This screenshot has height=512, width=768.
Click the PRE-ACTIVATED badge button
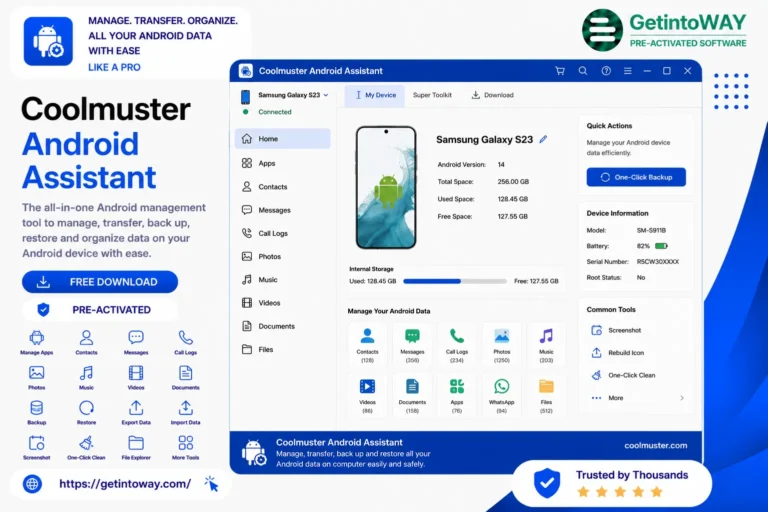[x=100, y=310]
